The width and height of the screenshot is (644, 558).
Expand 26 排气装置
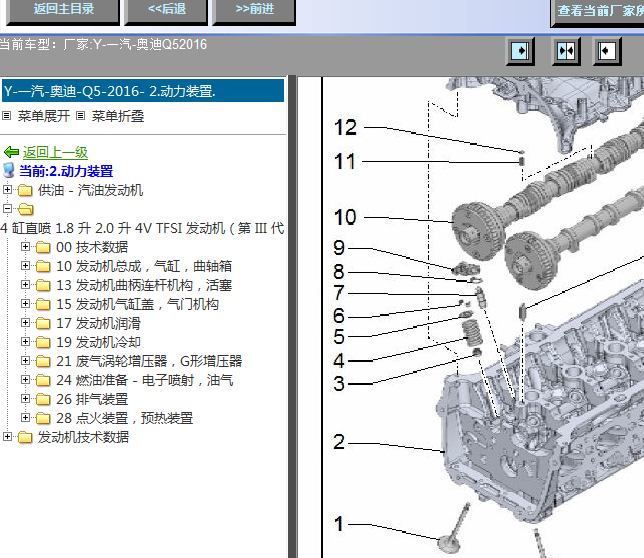click(25, 398)
